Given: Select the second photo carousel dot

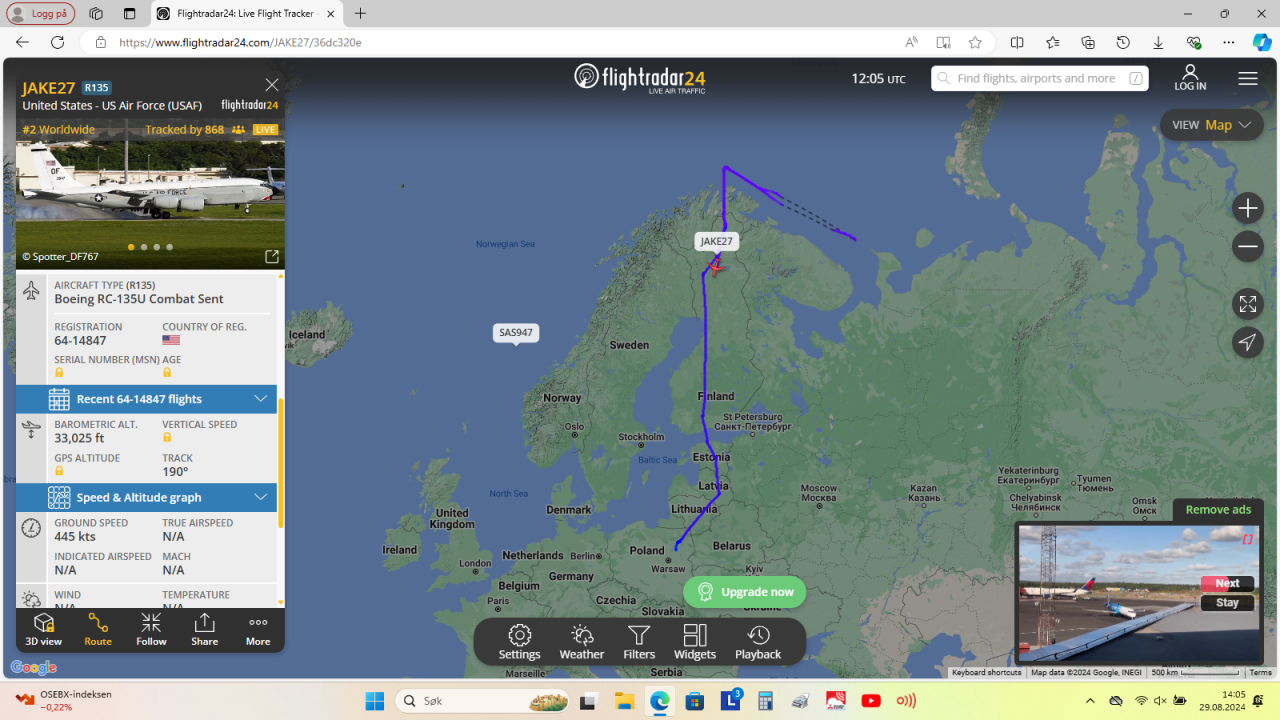Looking at the screenshot, I should pos(144,247).
